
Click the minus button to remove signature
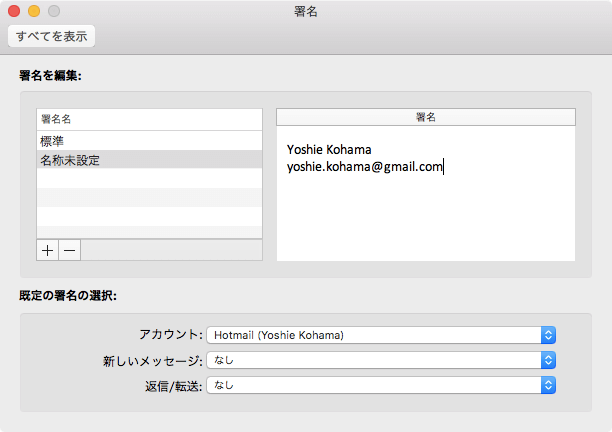(x=70, y=250)
